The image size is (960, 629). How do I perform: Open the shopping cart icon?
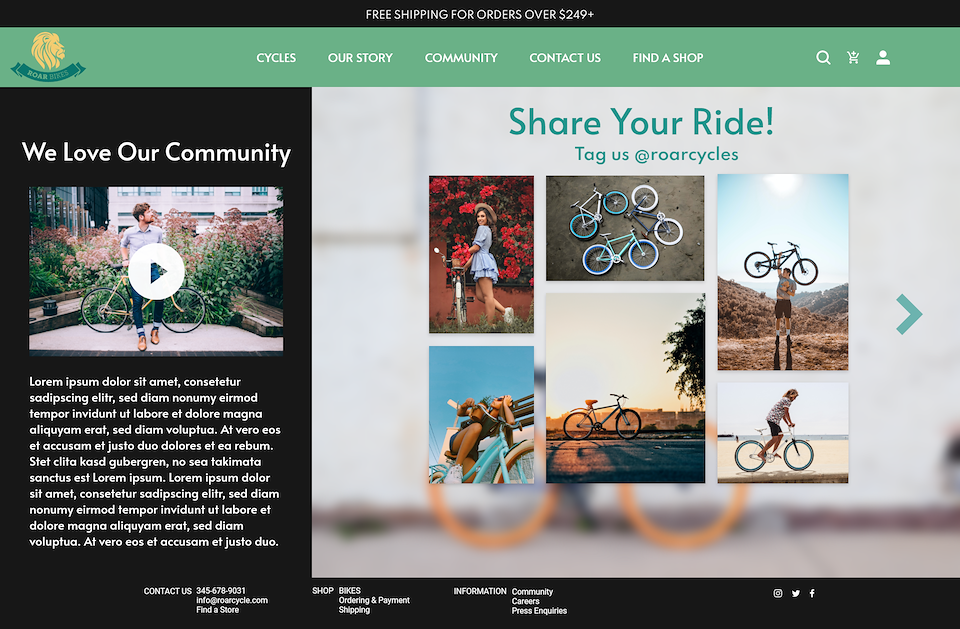[853, 58]
